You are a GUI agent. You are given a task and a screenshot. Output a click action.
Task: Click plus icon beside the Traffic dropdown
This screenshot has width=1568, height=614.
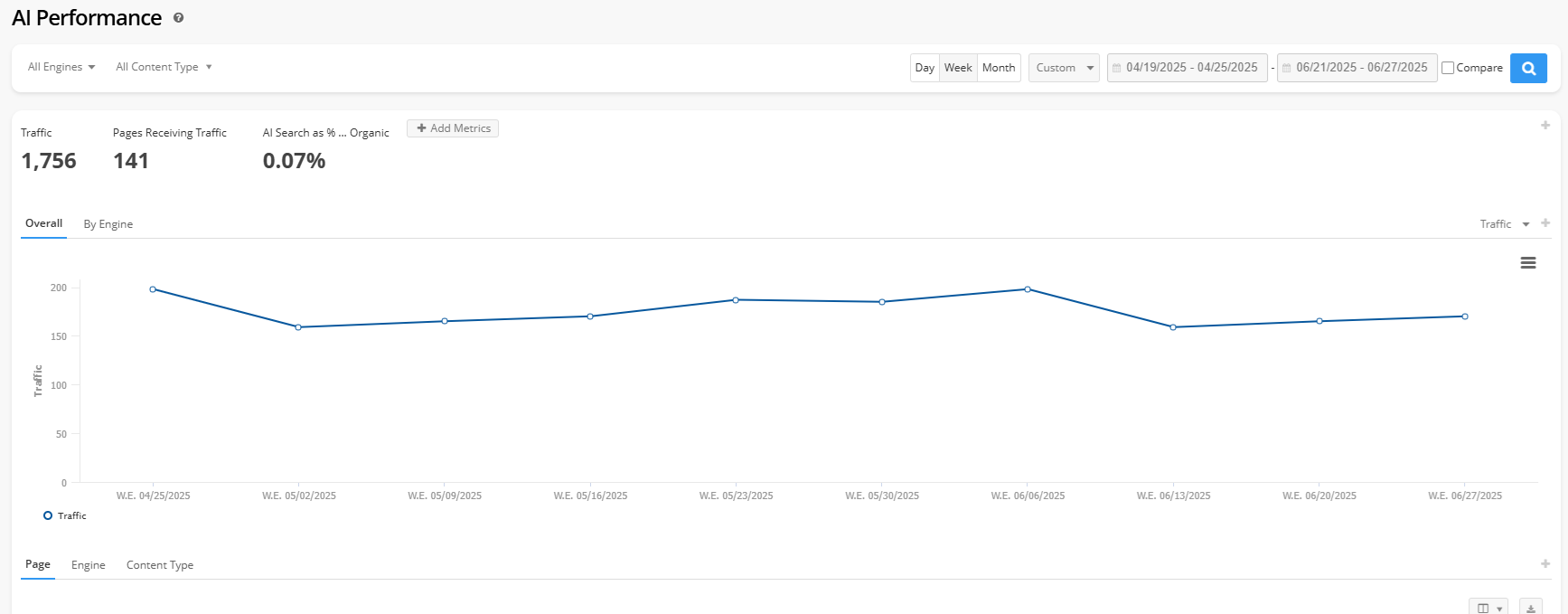click(x=1545, y=223)
